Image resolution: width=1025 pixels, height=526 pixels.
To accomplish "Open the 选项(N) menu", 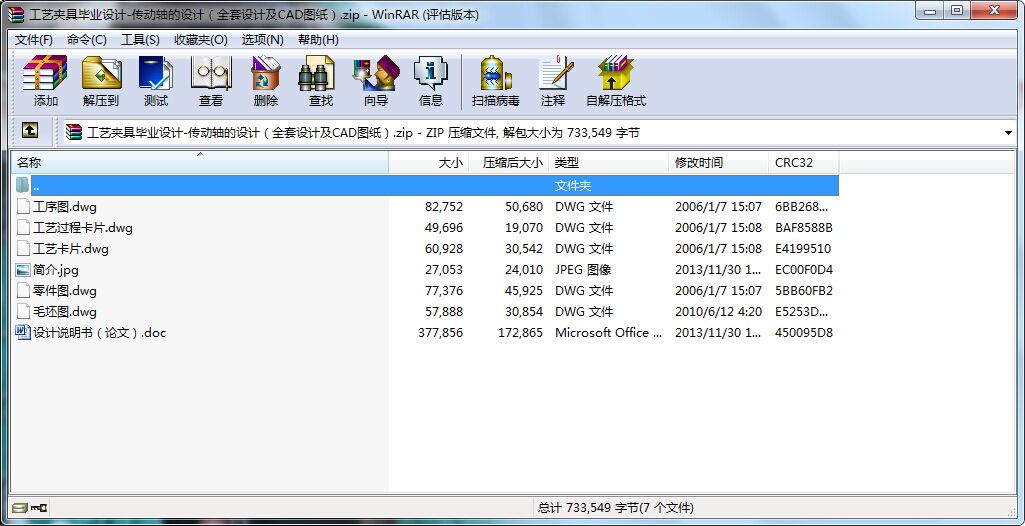I will point(262,40).
